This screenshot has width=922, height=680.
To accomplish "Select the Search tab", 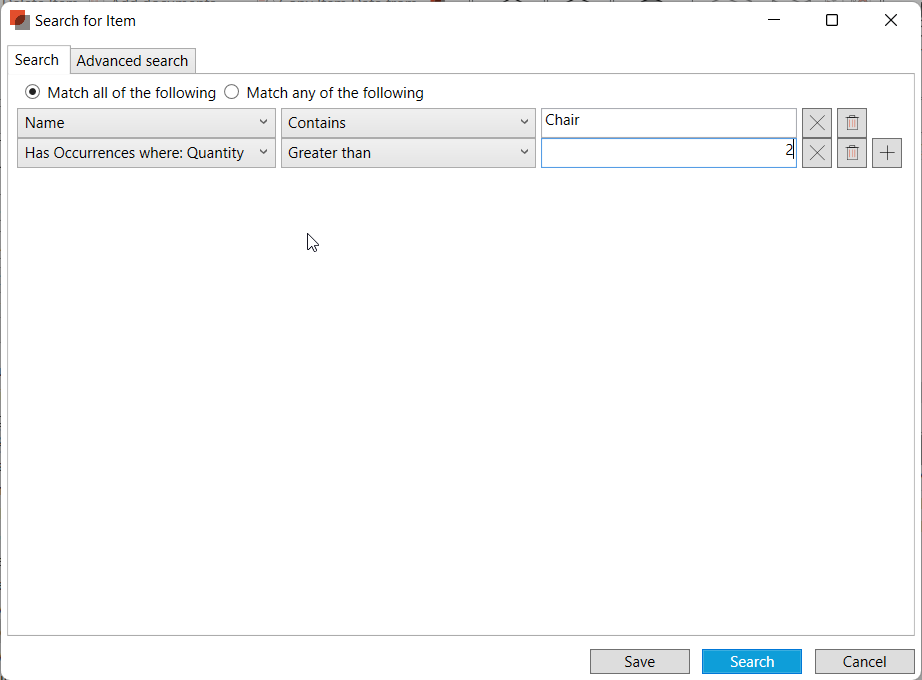I will pyautogui.click(x=37, y=60).
